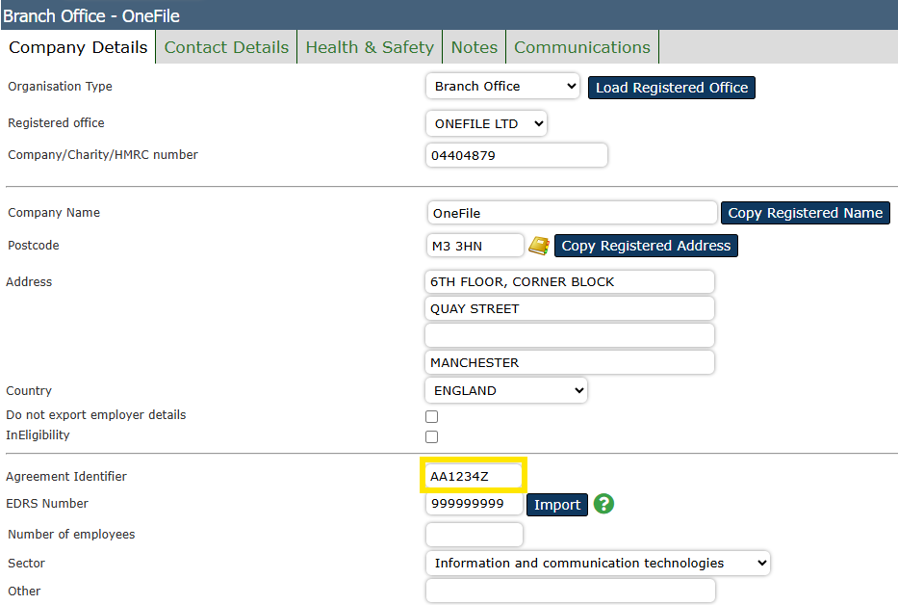
Task: Select the Notes tab
Action: click(474, 47)
